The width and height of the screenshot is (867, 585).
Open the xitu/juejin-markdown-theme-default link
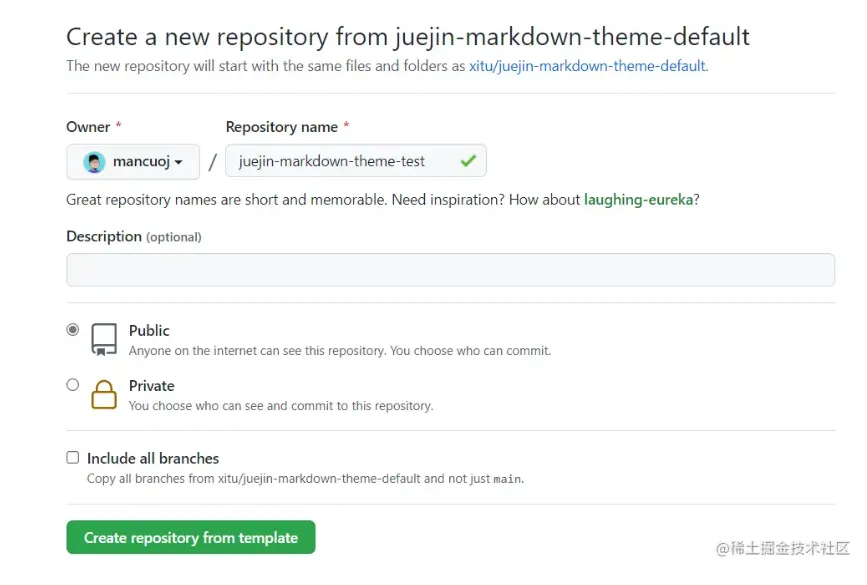tap(588, 66)
